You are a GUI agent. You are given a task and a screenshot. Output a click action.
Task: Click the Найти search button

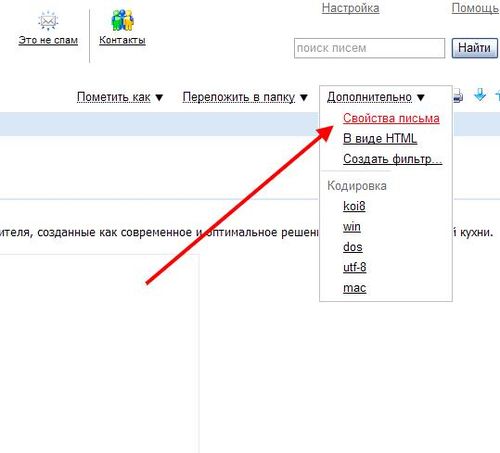(x=475, y=48)
